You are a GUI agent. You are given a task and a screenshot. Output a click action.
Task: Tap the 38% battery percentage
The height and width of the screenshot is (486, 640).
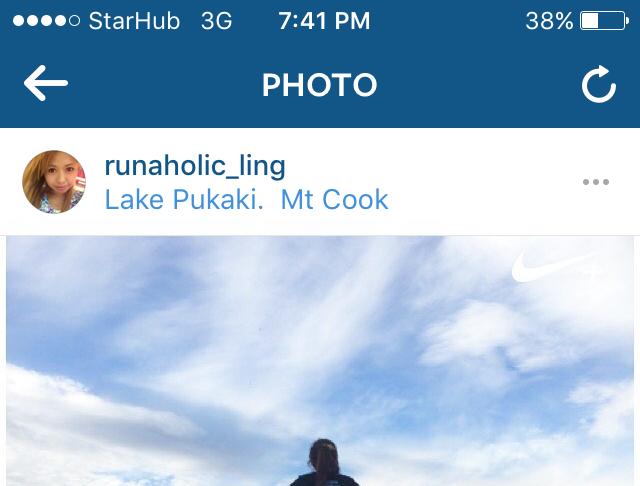[x=549, y=21]
